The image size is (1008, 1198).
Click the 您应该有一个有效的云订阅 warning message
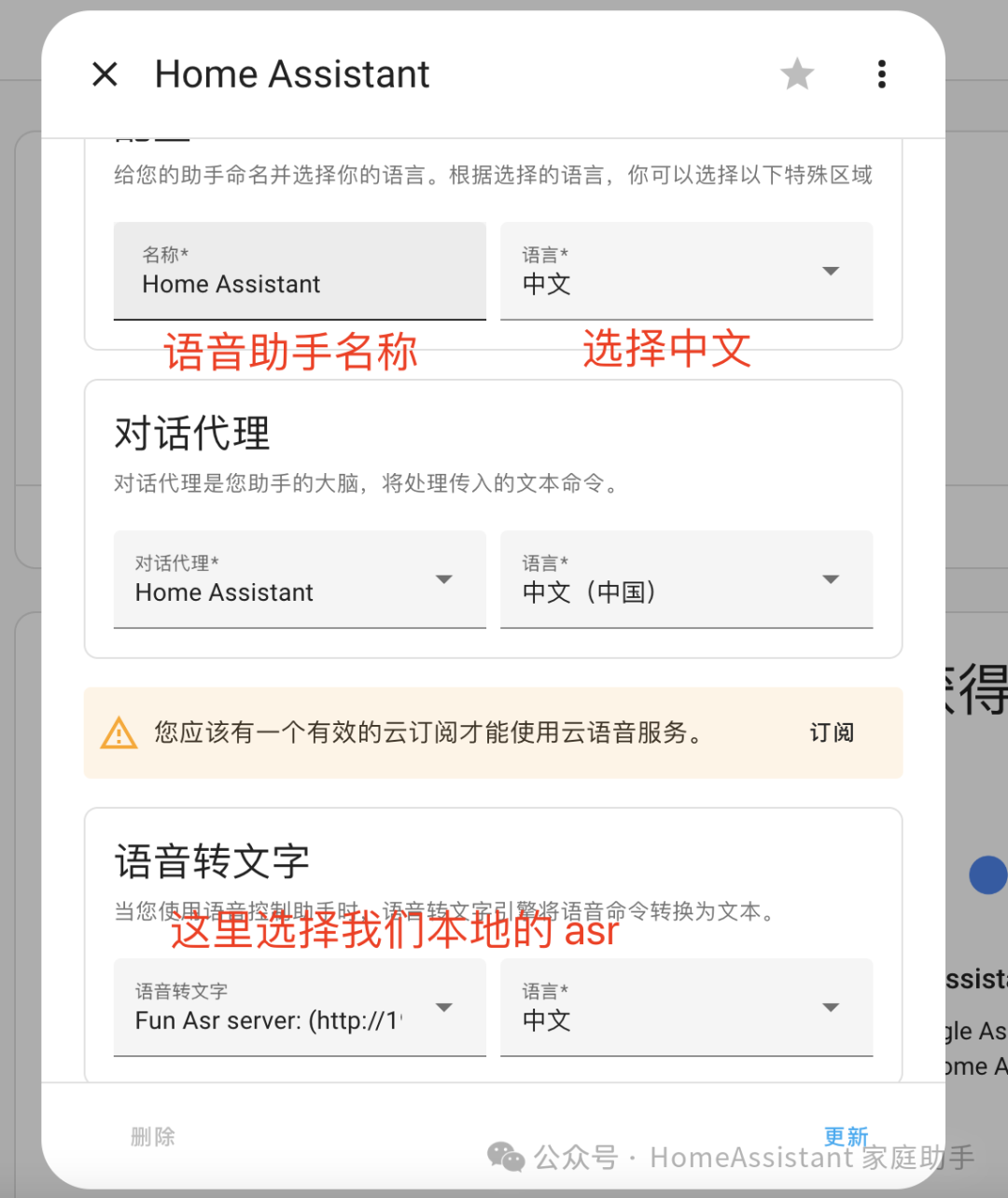429,732
